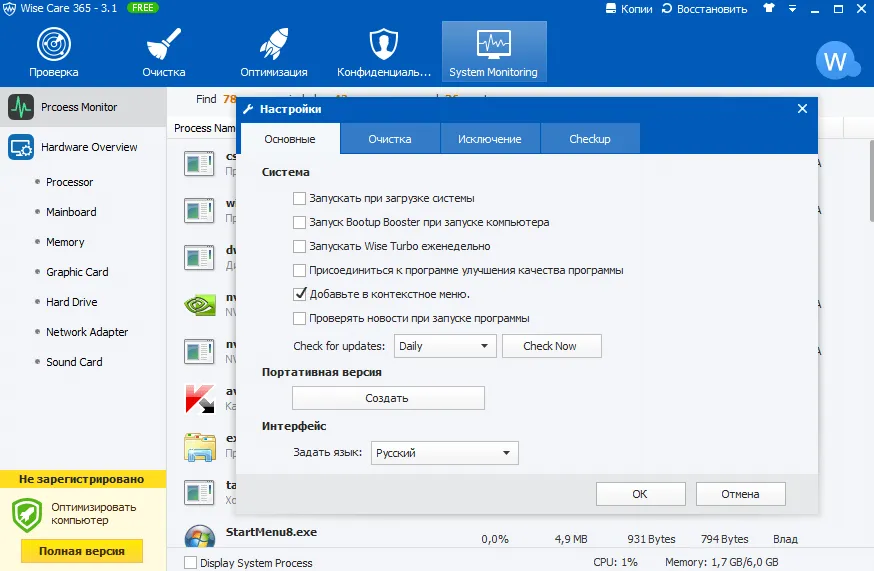Enable Проверять новости при запуске программы
Image resolution: width=874 pixels, height=571 pixels.
pyautogui.click(x=299, y=318)
